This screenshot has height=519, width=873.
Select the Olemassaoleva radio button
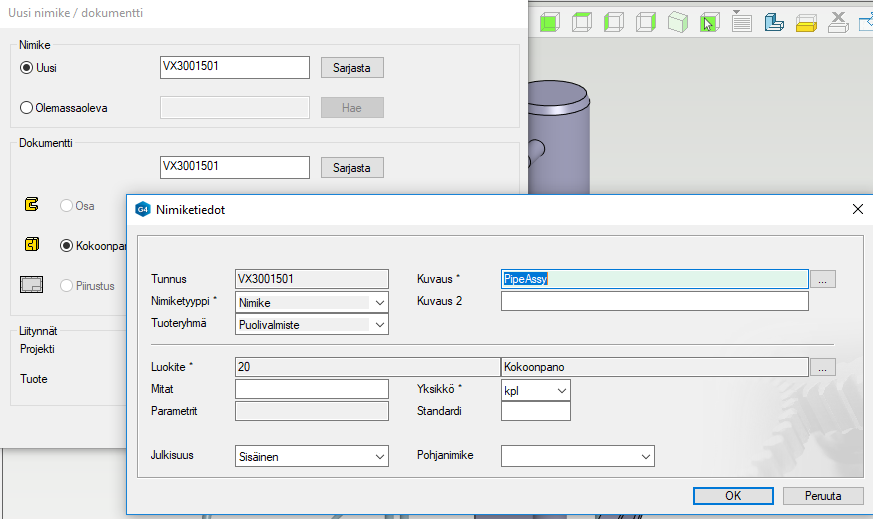[27, 108]
